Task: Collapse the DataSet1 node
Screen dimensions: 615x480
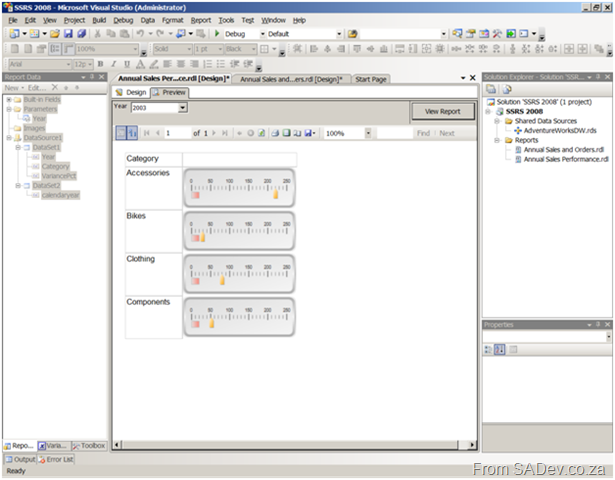Action: click(18, 147)
